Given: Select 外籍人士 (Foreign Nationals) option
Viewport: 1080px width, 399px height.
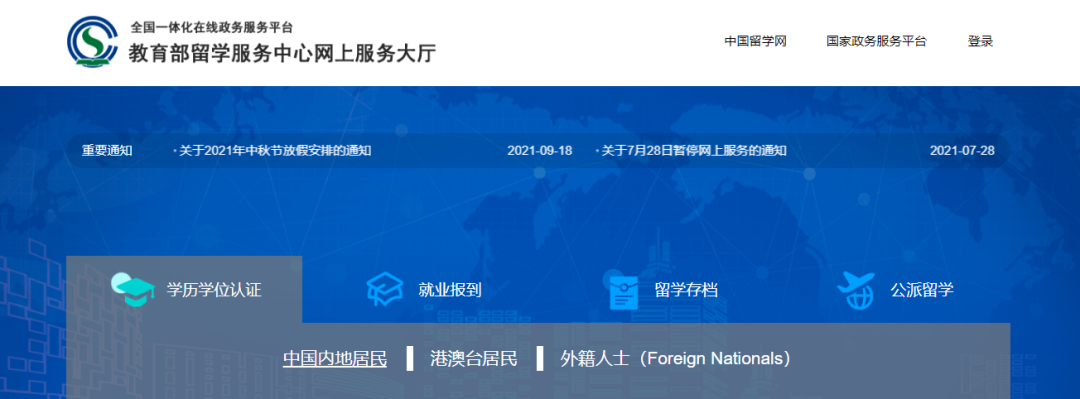Looking at the screenshot, I should (x=676, y=359).
